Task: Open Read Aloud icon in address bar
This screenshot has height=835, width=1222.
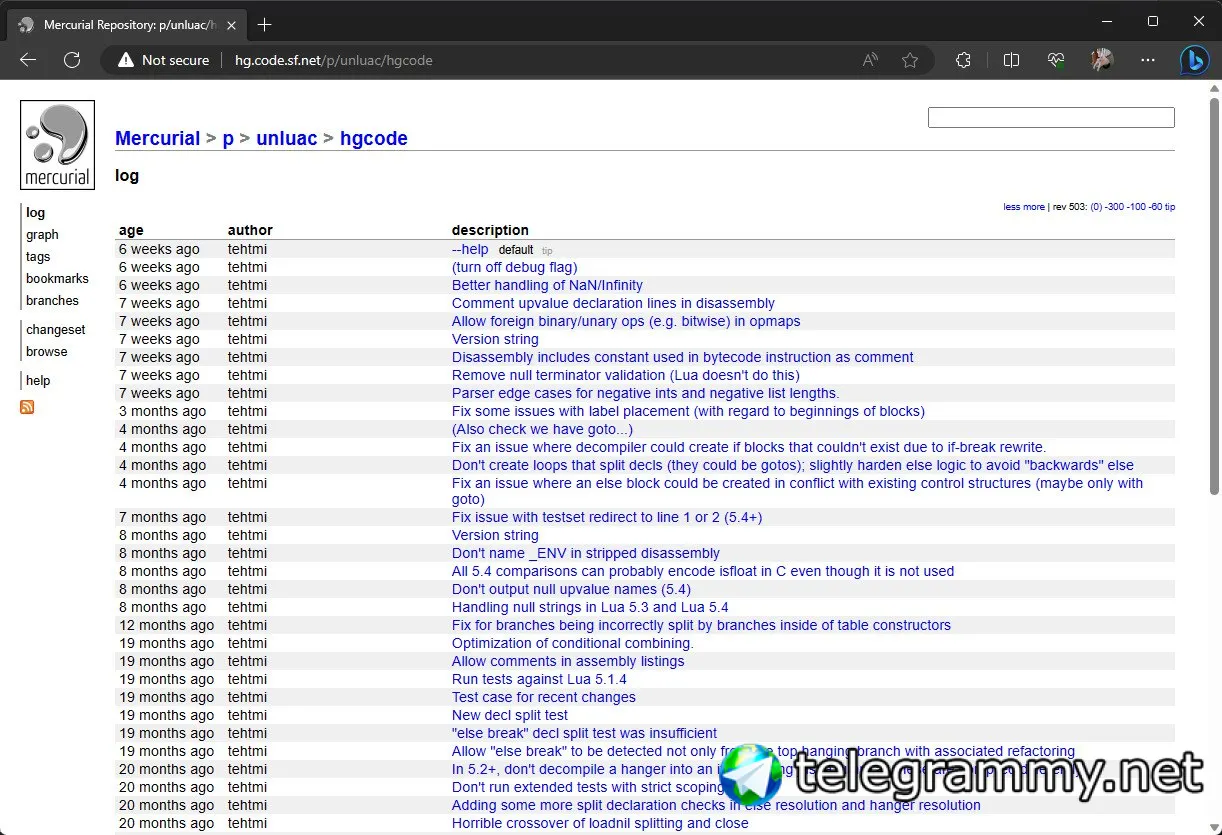Action: tap(870, 60)
